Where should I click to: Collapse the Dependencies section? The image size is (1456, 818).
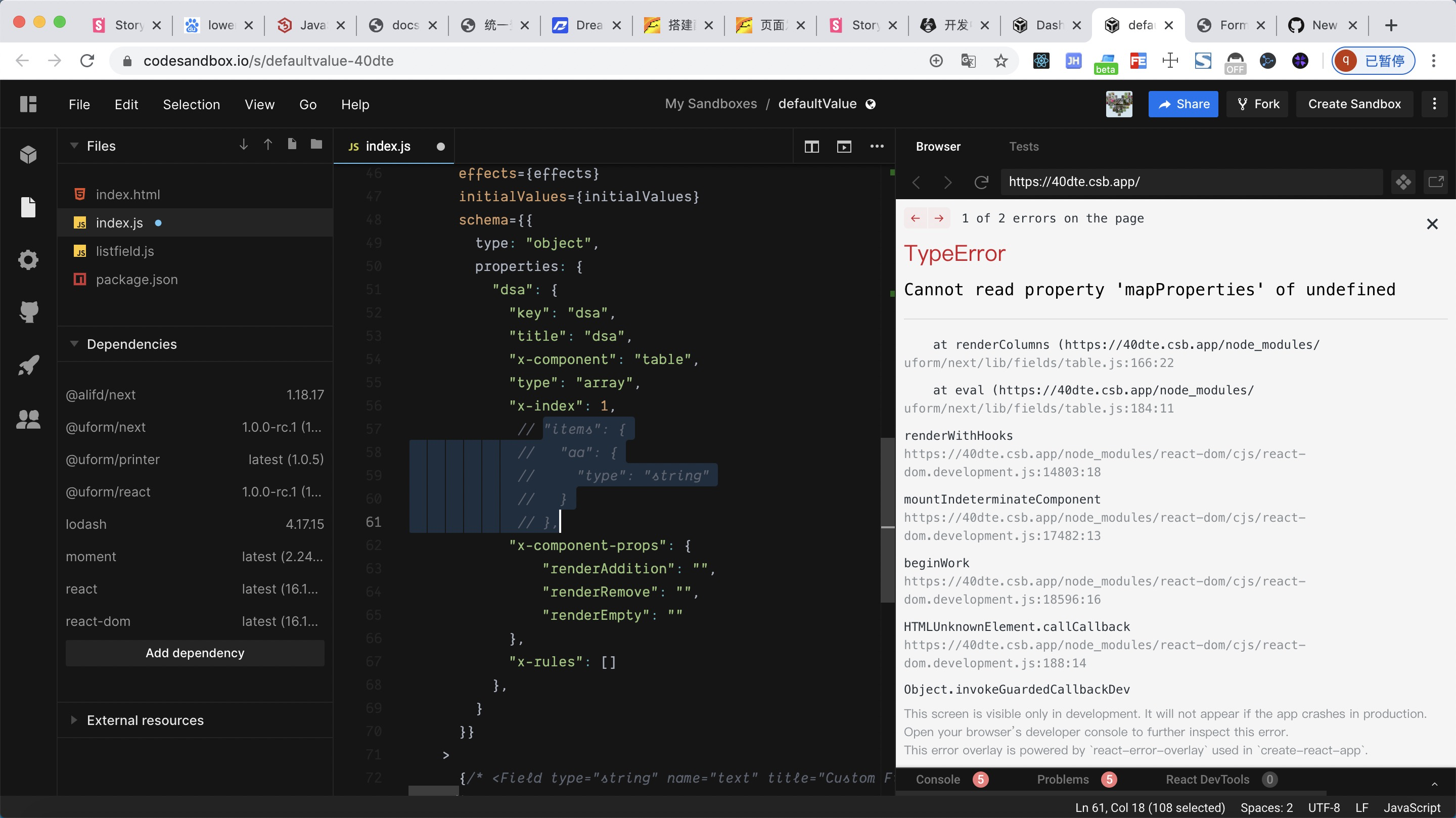click(74, 344)
